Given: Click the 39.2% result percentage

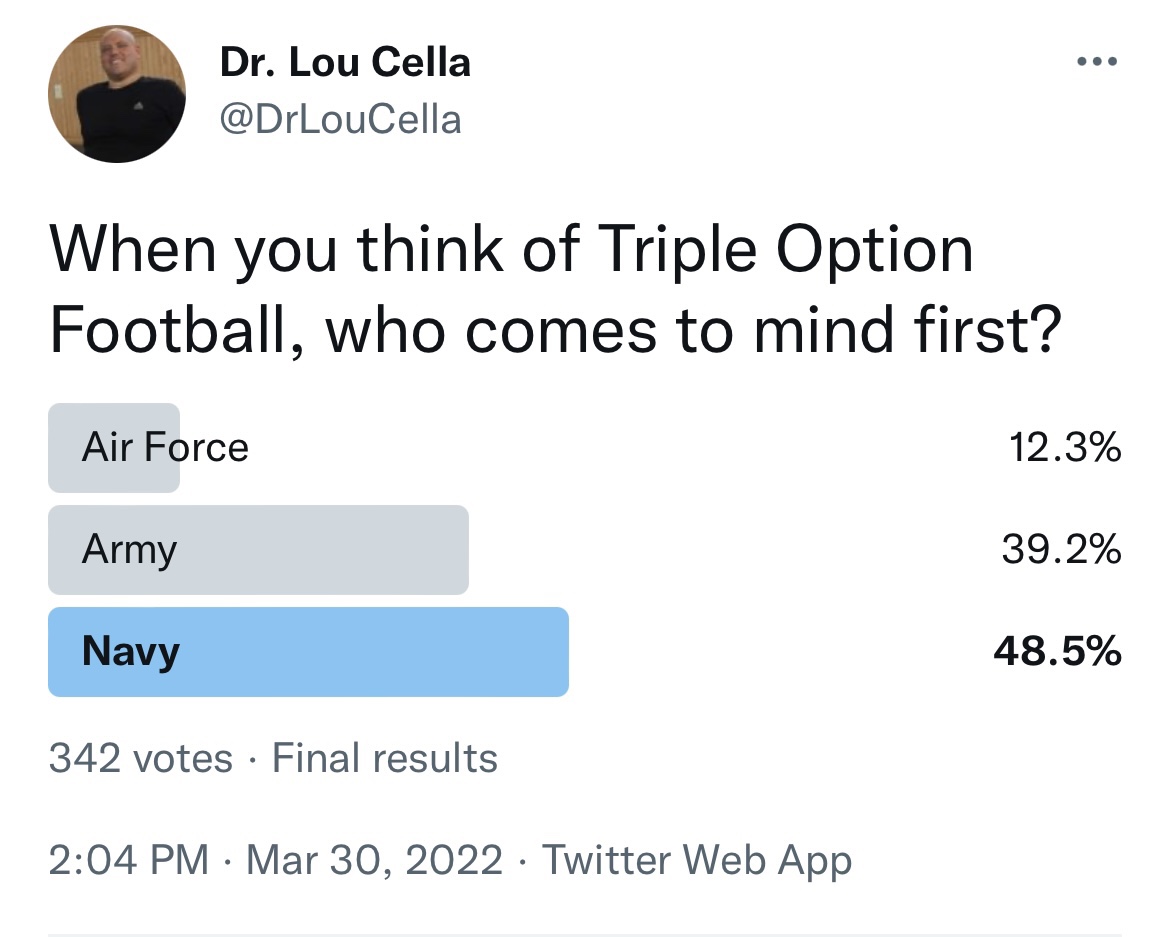Looking at the screenshot, I should click(1061, 550).
